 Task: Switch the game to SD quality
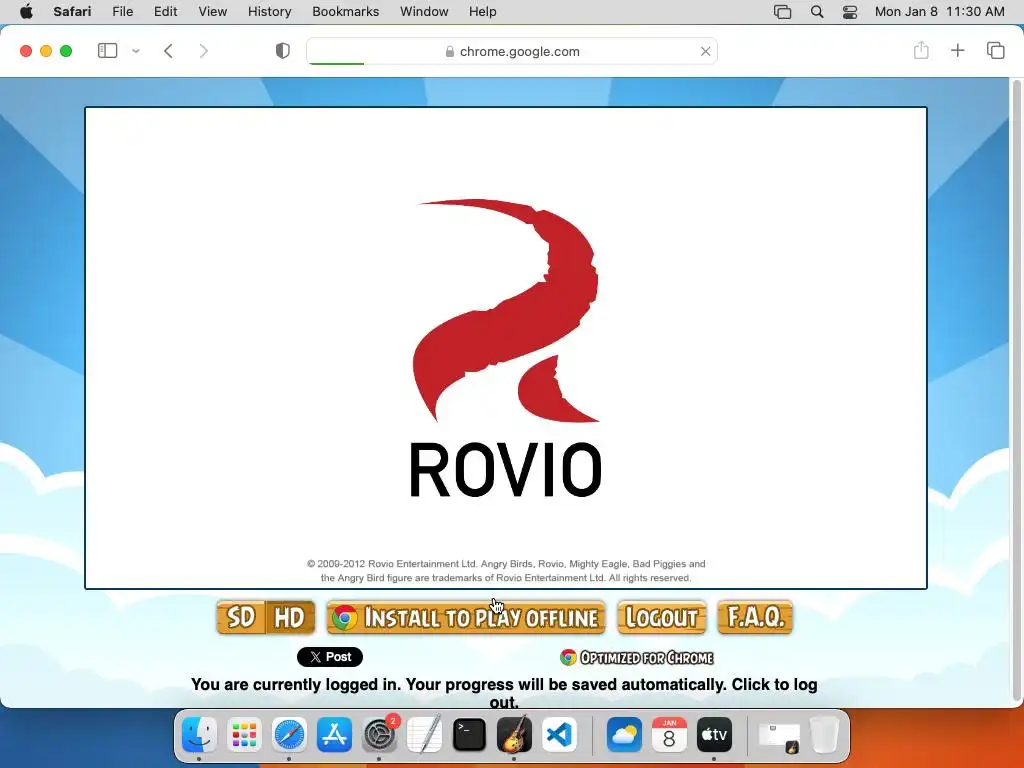(x=240, y=617)
